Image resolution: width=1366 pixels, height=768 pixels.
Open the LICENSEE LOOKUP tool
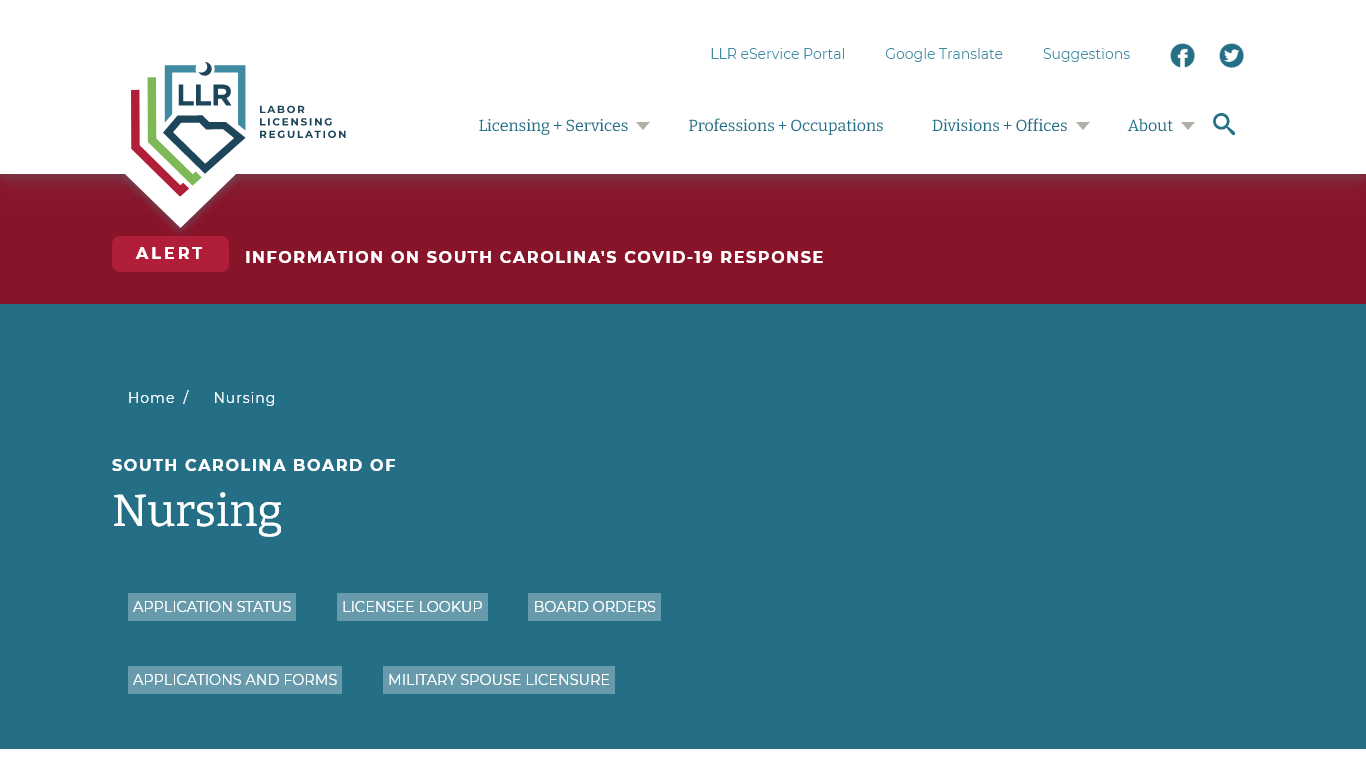point(412,607)
